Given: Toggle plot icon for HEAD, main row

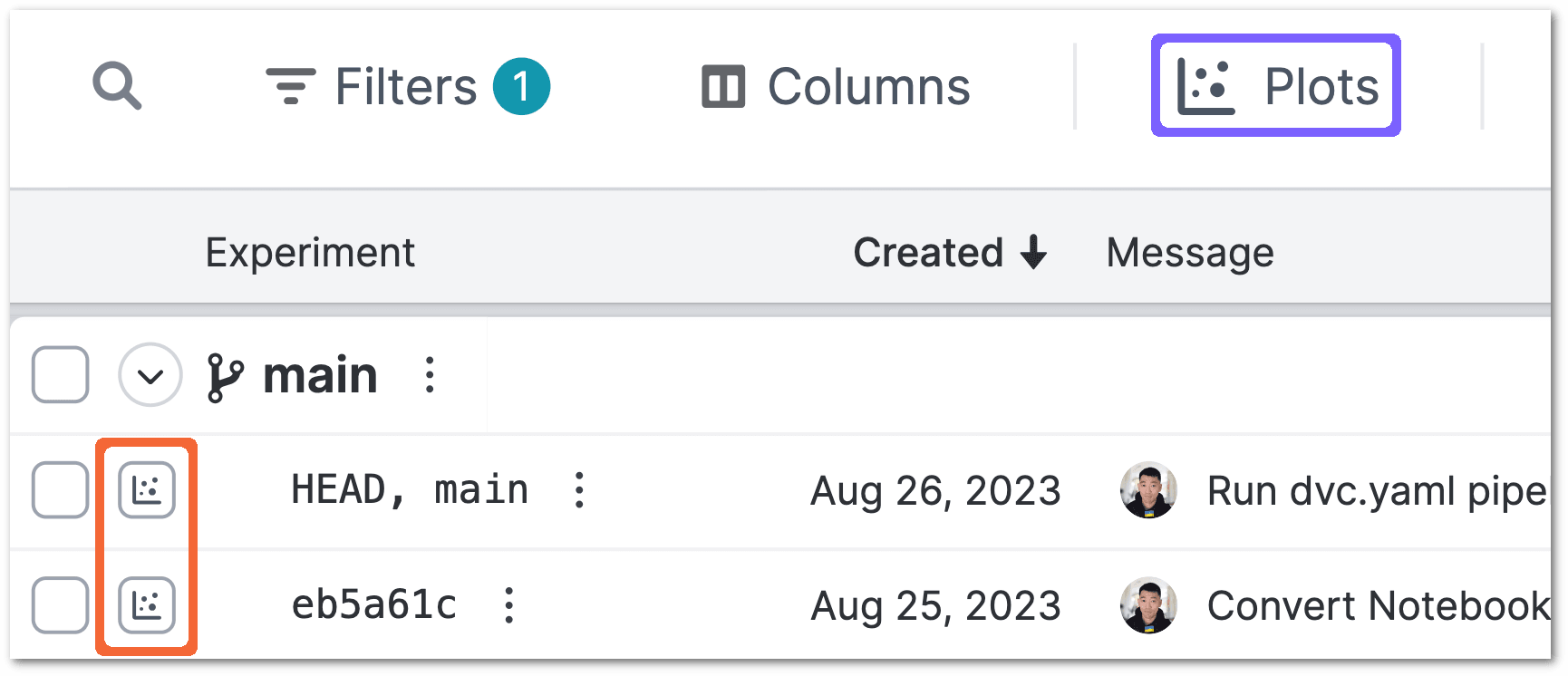Looking at the screenshot, I should pyautogui.click(x=147, y=489).
